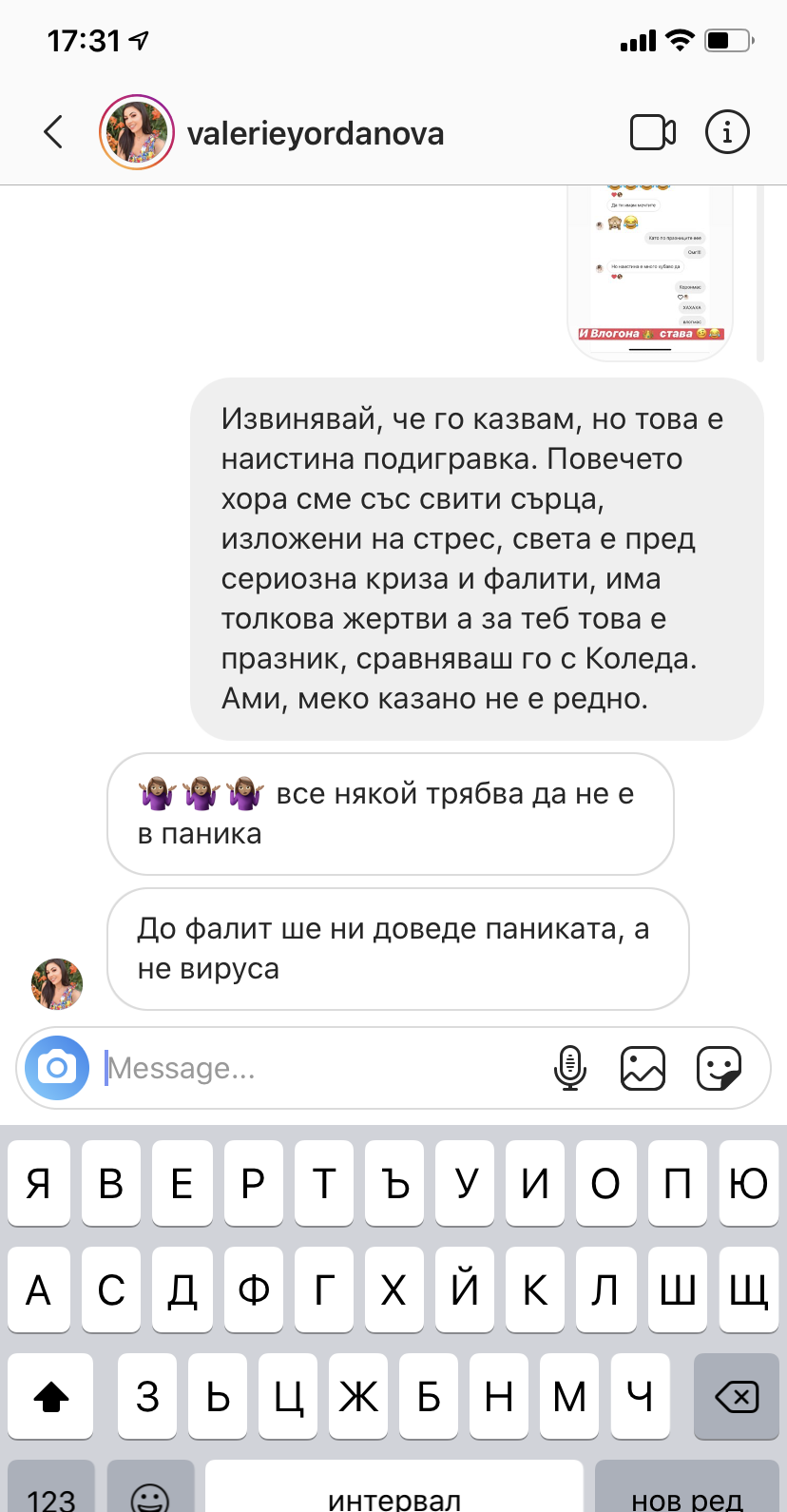Go back using the left chevron arrow
This screenshot has width=787, height=1512.
53,132
